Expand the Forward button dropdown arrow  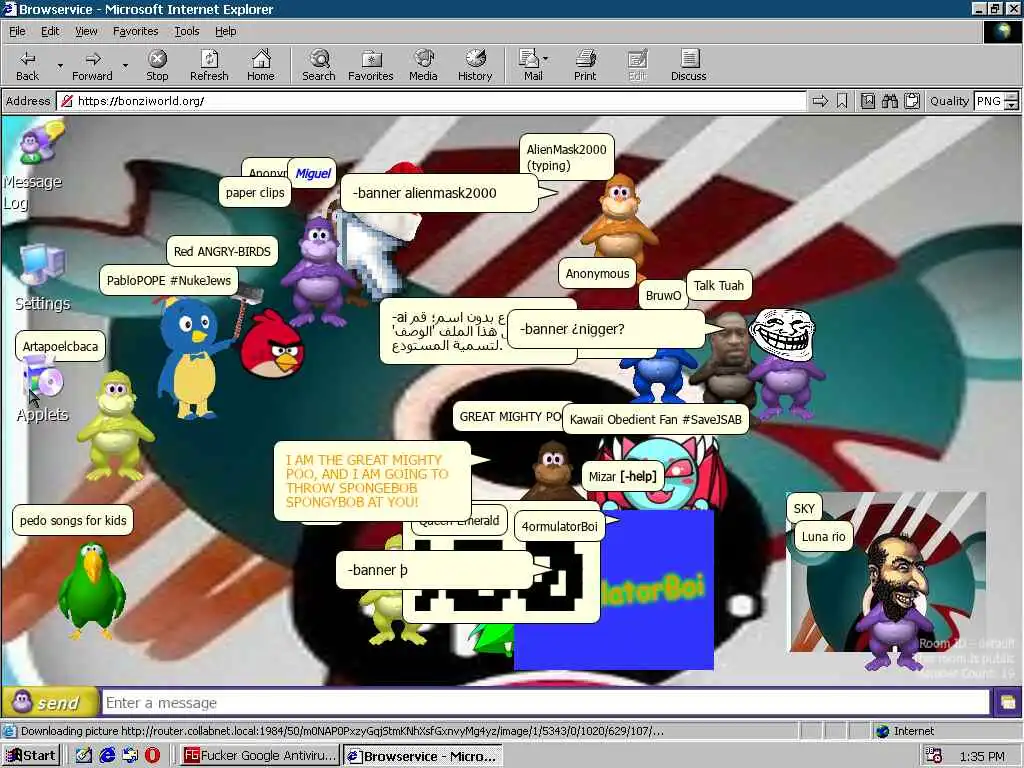pos(125,65)
